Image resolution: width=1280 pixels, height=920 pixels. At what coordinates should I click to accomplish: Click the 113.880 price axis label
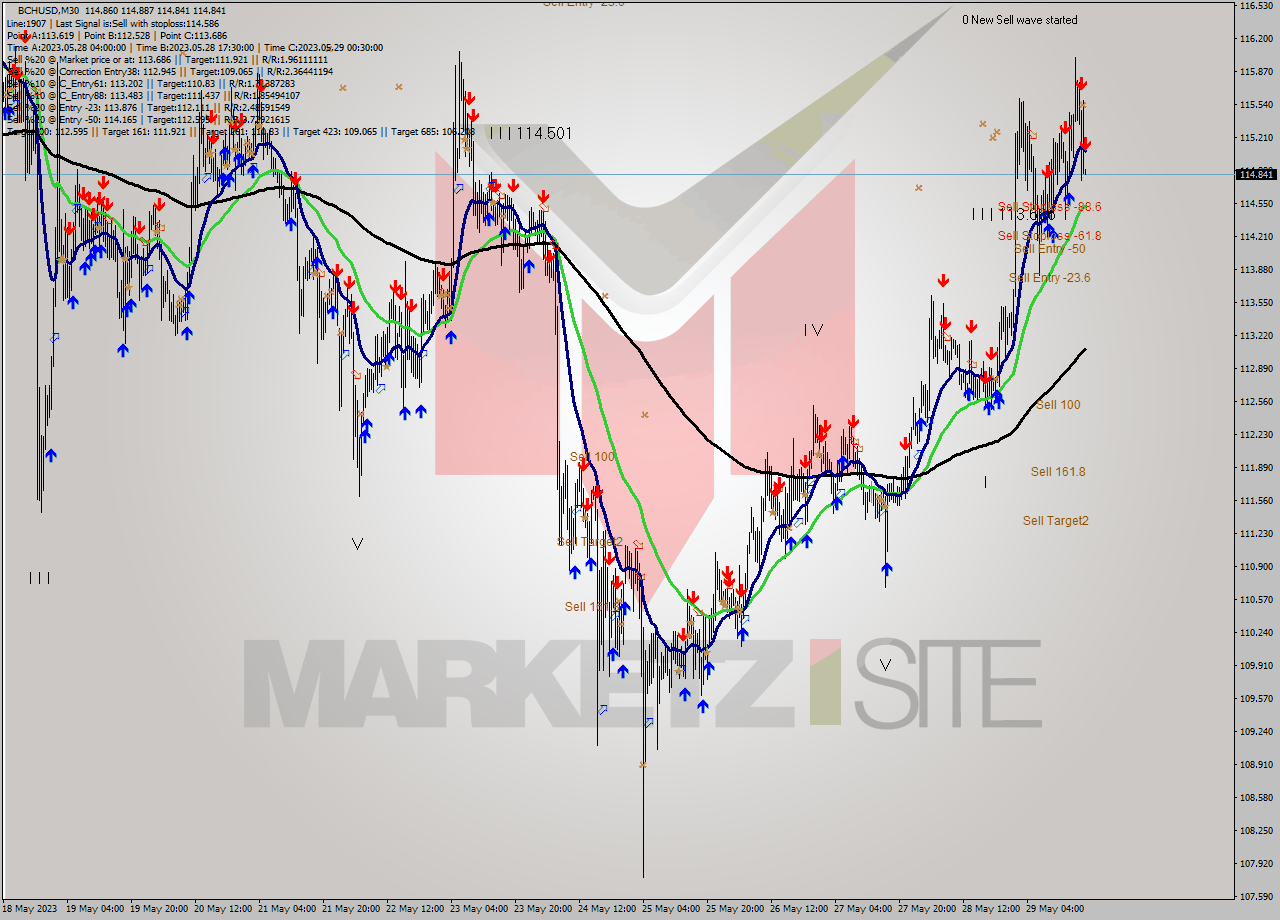[x=1256, y=270]
